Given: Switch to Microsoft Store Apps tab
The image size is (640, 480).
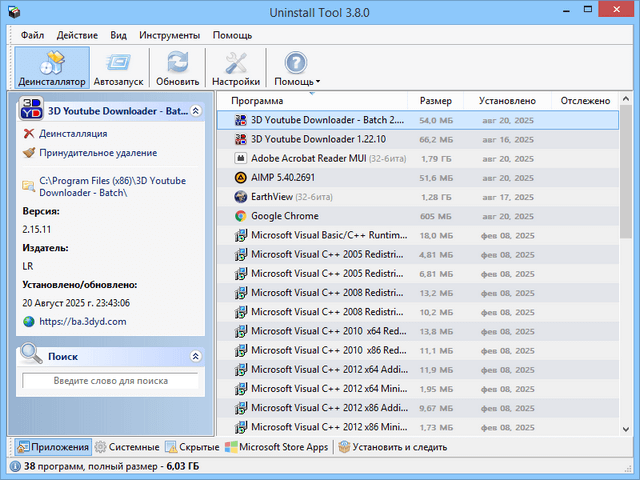Looking at the screenshot, I should (x=277, y=447).
